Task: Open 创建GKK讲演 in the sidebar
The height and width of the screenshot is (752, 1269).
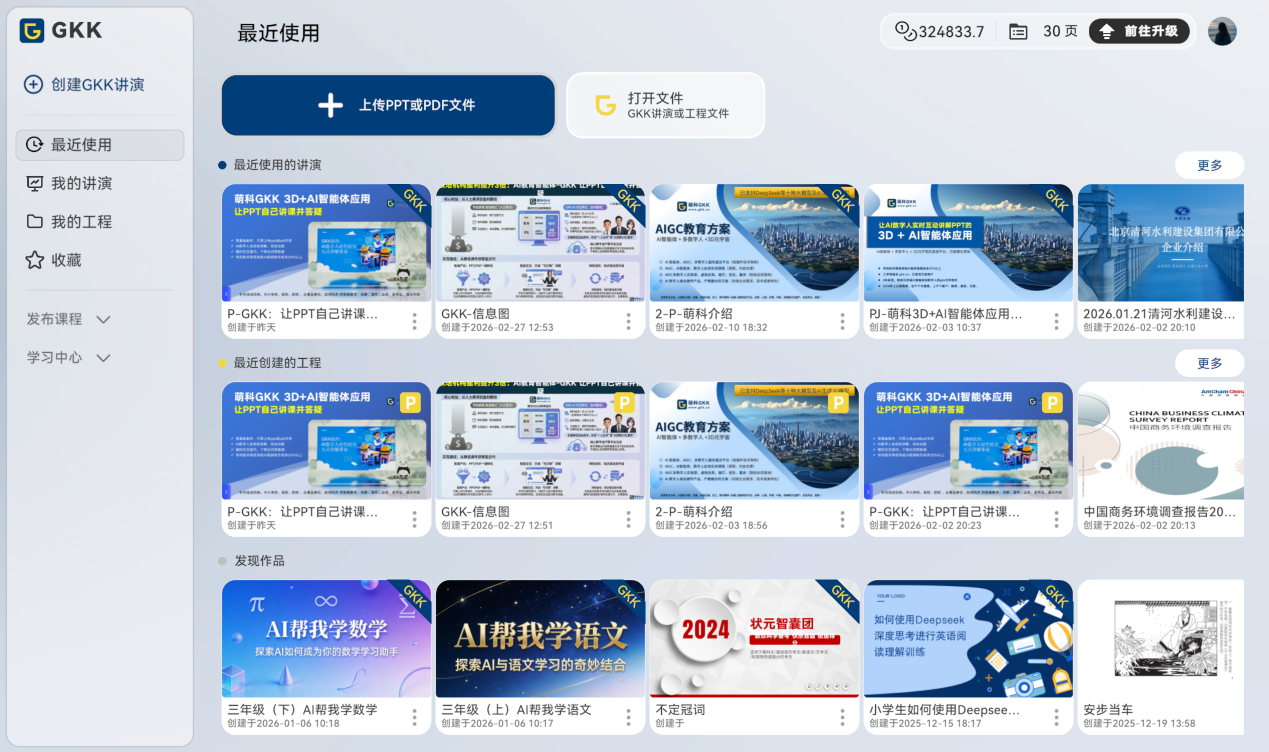Action: 85,84
